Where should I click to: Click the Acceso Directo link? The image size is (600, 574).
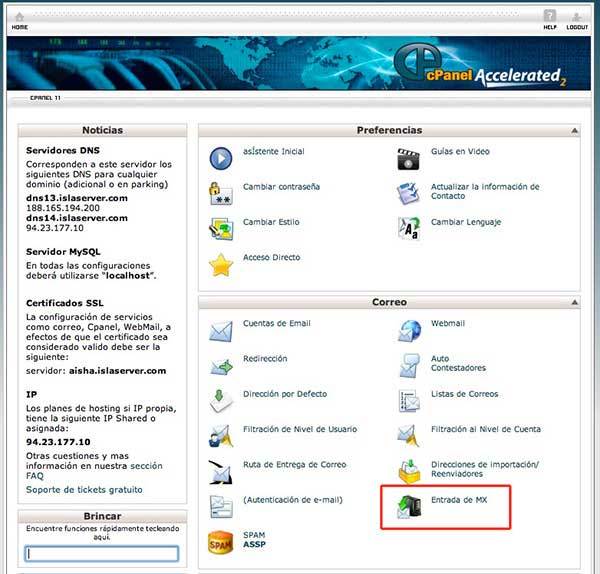(271, 258)
